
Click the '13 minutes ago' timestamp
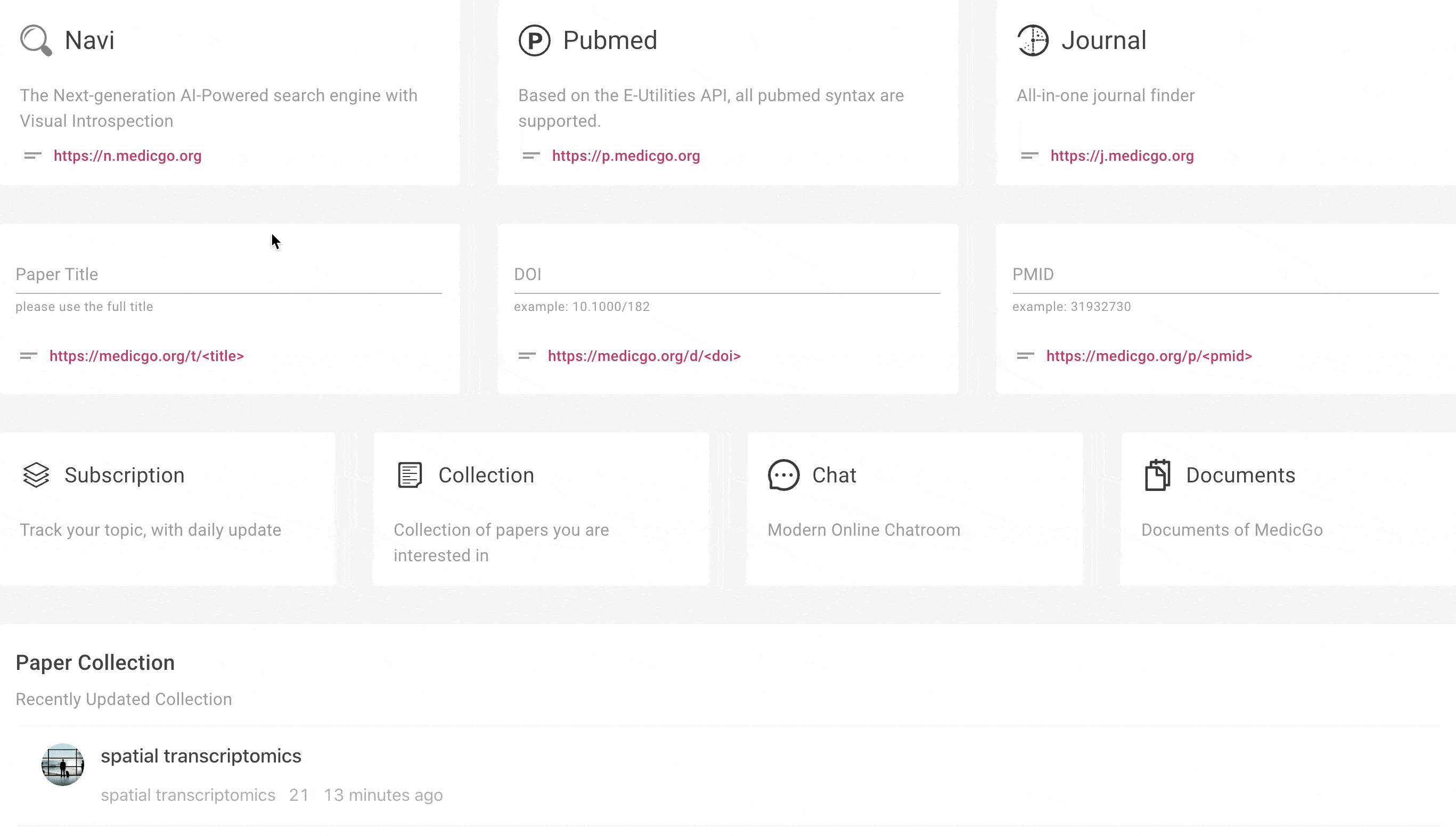383,794
